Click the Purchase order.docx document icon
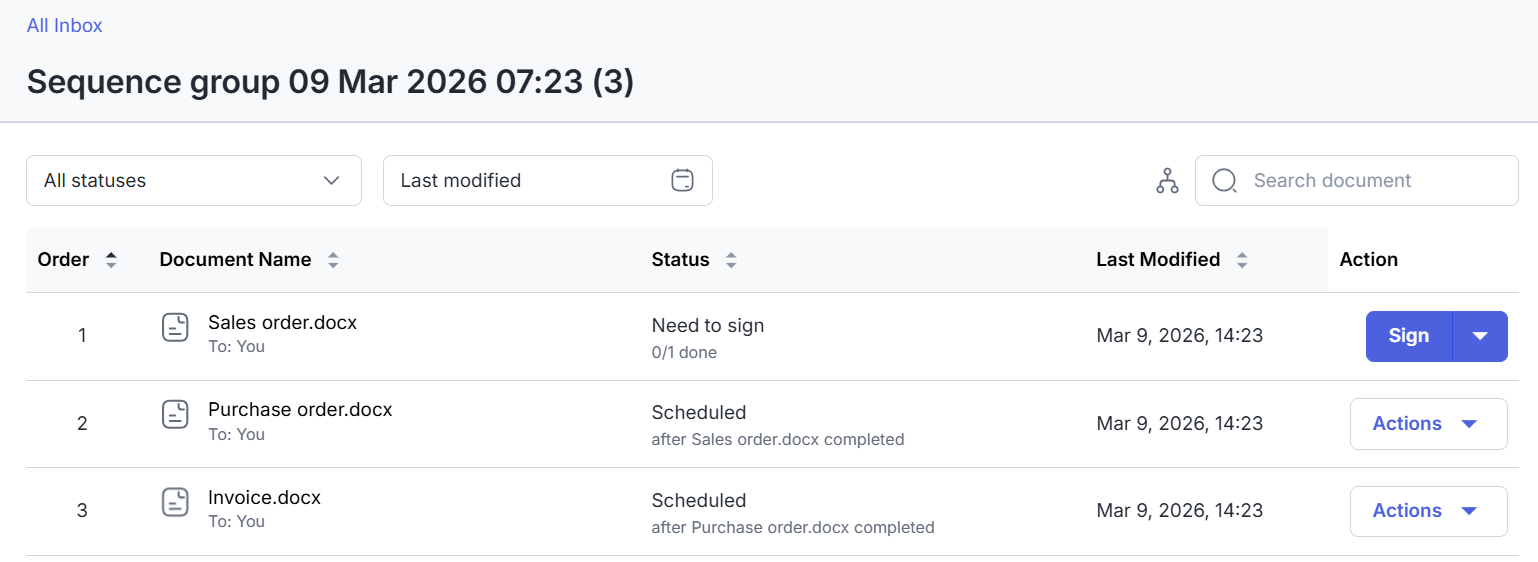 (175, 414)
